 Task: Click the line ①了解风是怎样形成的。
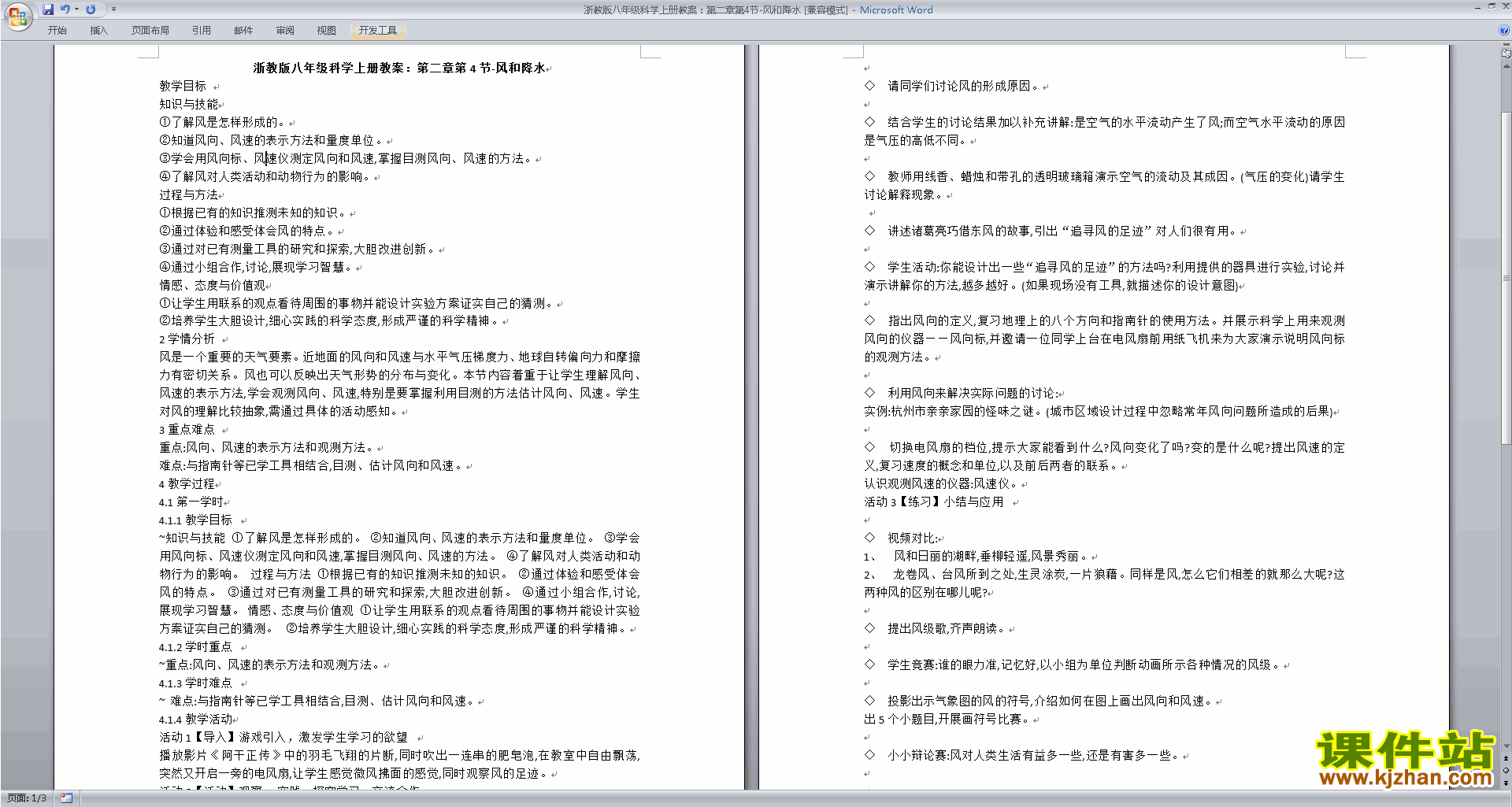[224, 122]
